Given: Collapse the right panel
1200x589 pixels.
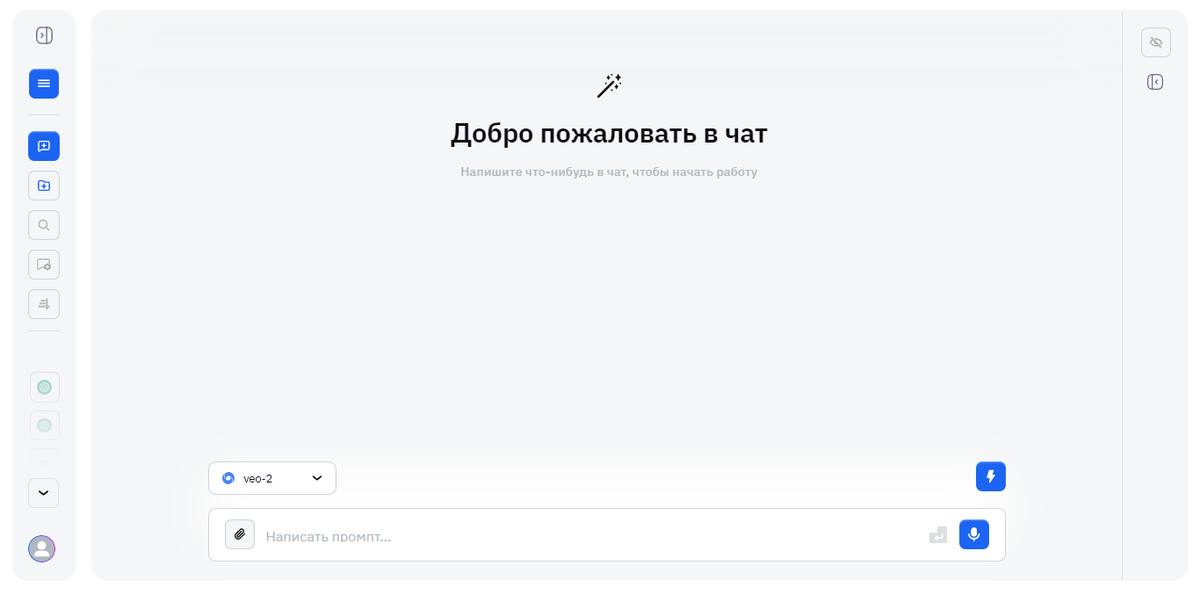Looking at the screenshot, I should (1155, 81).
